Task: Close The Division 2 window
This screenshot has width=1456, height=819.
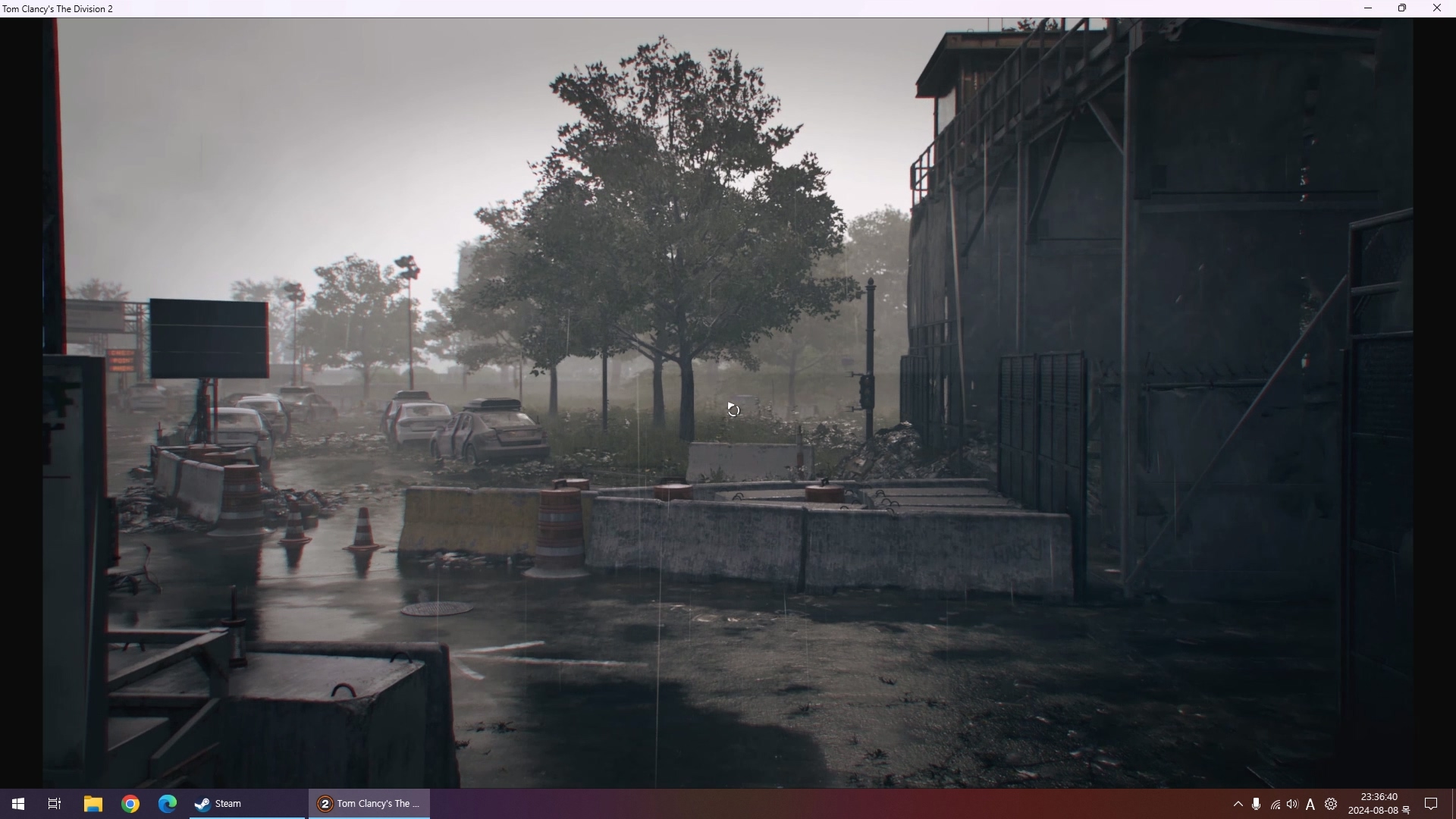Action: (1437, 8)
